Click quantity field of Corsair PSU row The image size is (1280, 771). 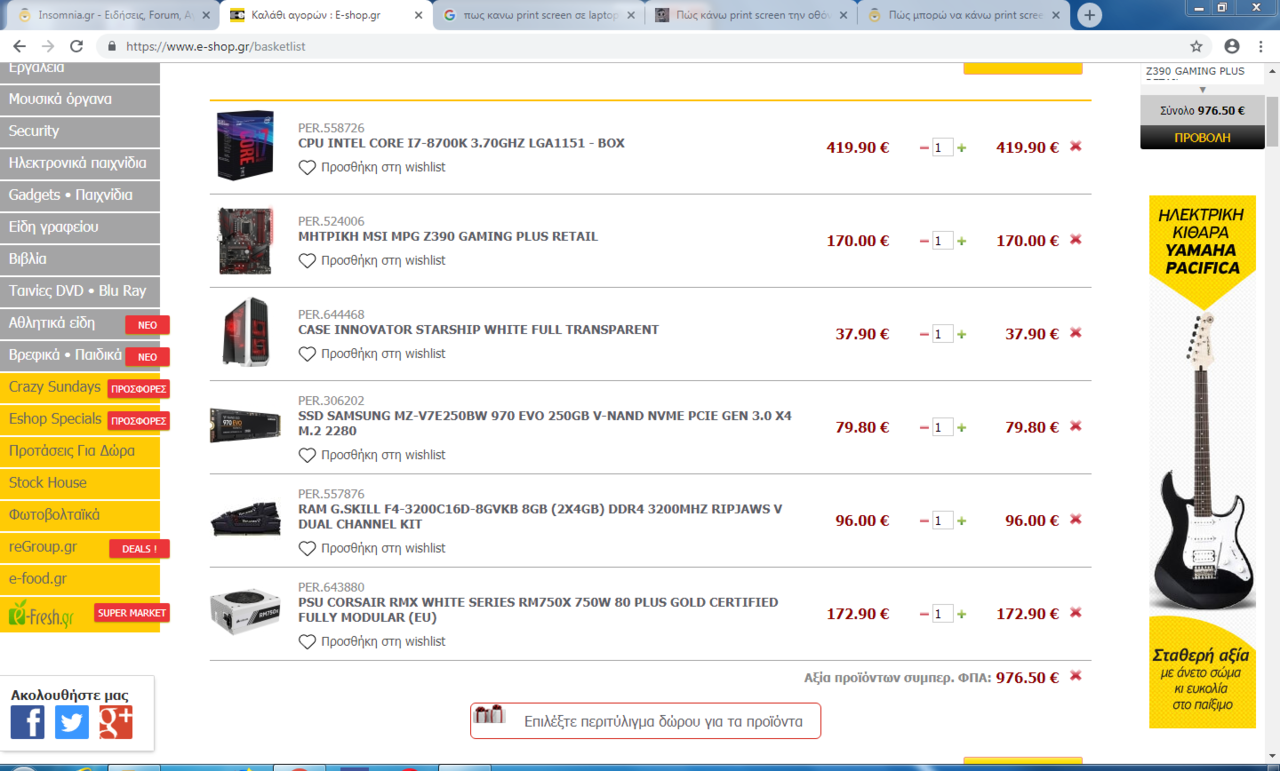pyautogui.click(x=942, y=614)
